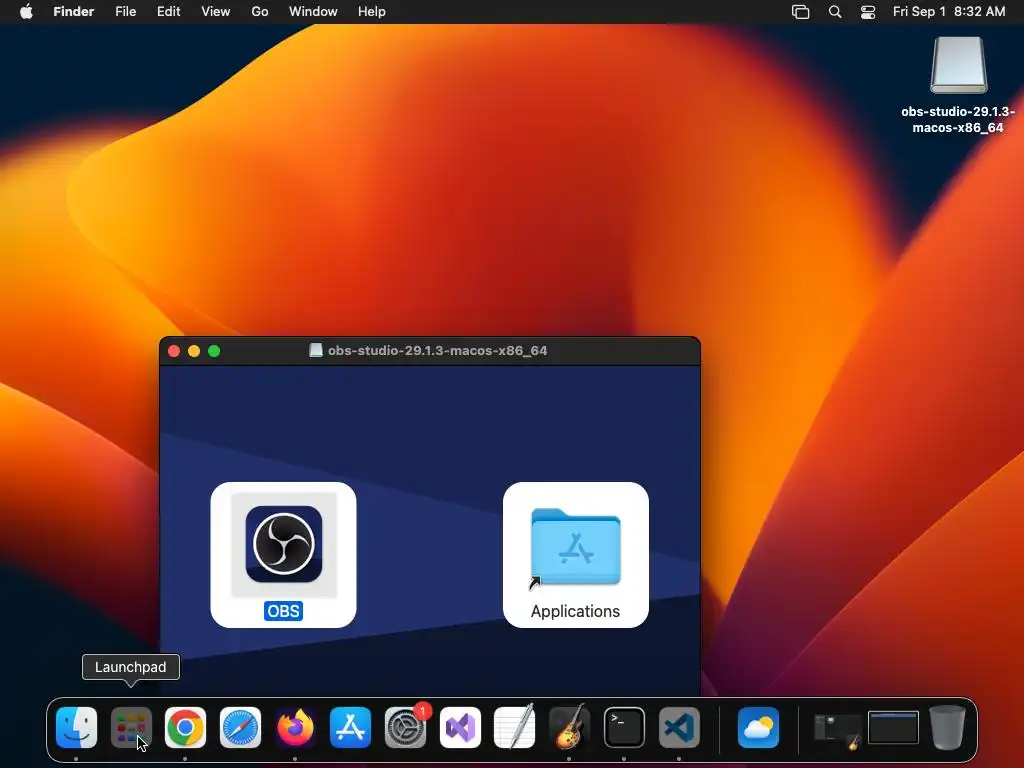Launch Safari from the Dock
The height and width of the screenshot is (768, 1024).
pyautogui.click(x=240, y=728)
